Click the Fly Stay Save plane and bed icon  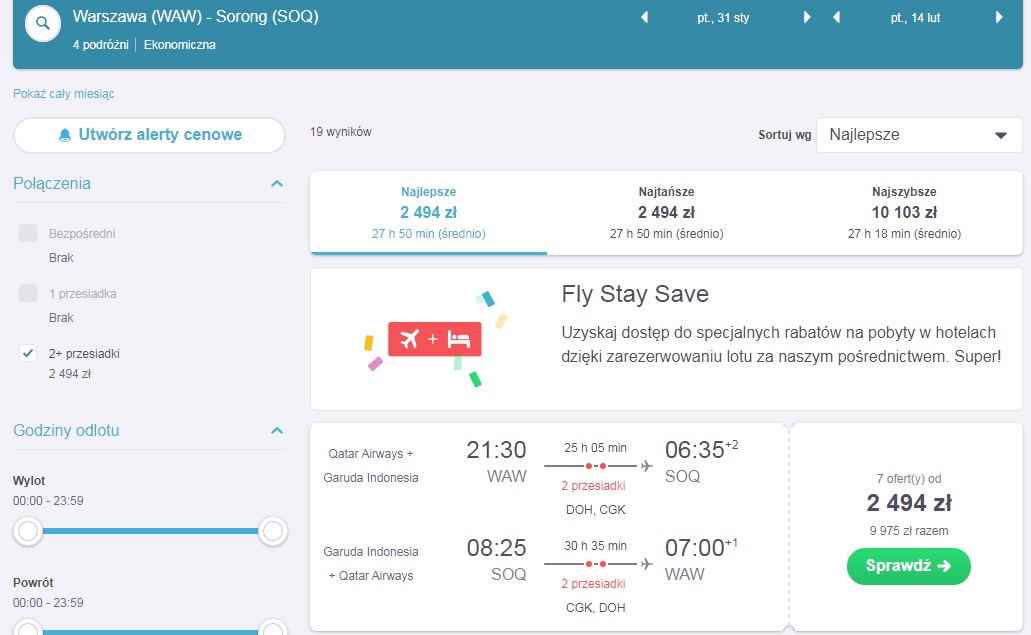coord(435,339)
